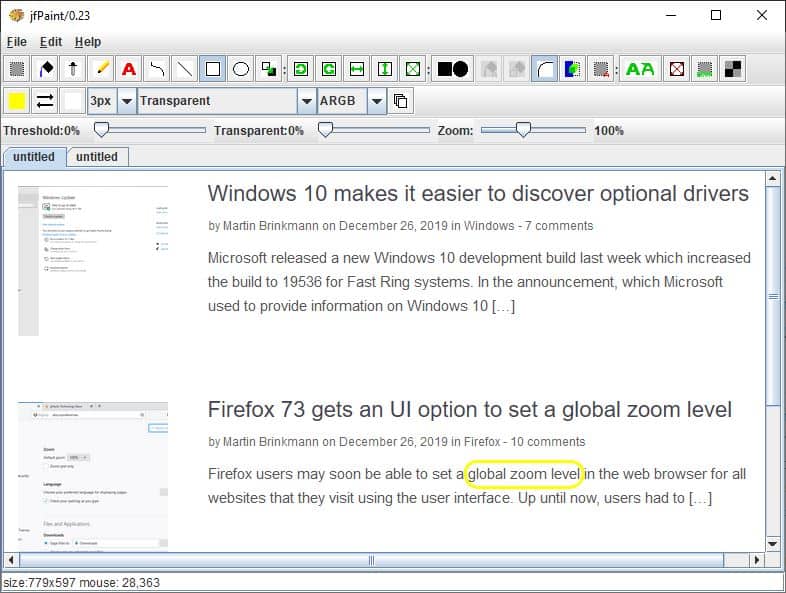This screenshot has width=786, height=593.
Task: Choose the straight line tool
Action: [x=185, y=69]
